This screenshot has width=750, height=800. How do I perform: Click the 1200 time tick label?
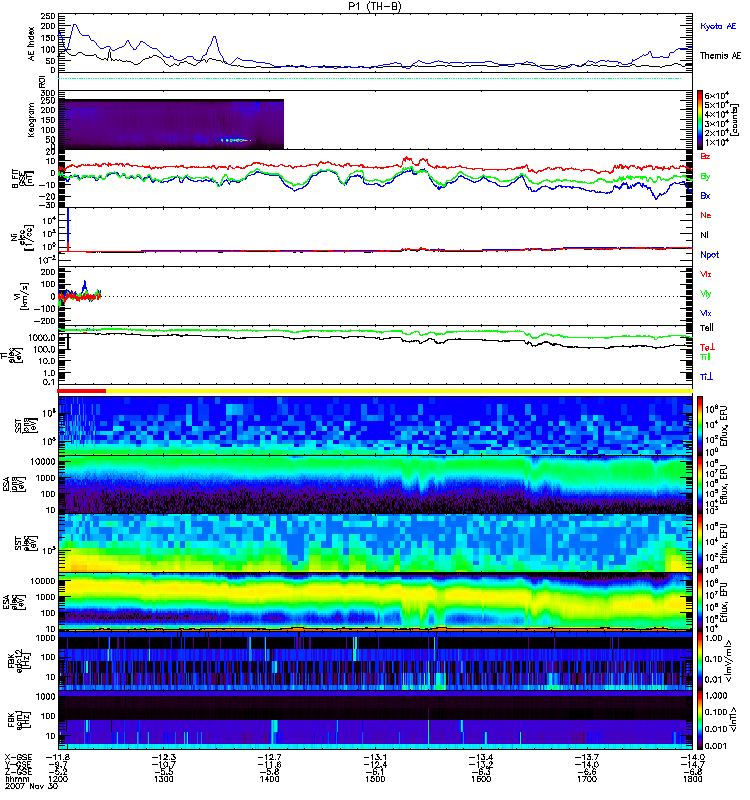(58, 779)
